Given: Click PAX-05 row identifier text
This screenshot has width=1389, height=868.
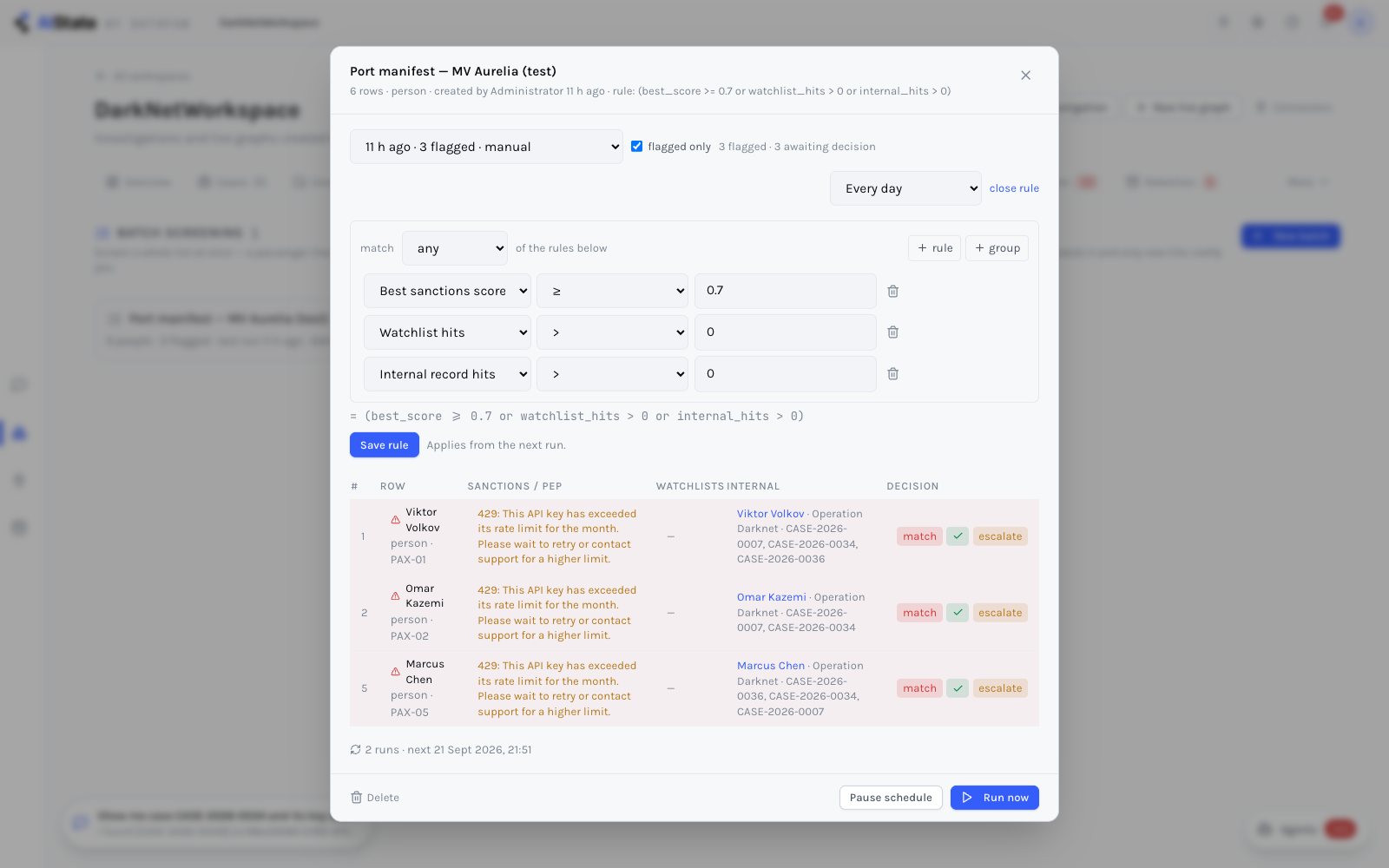Looking at the screenshot, I should [409, 713].
